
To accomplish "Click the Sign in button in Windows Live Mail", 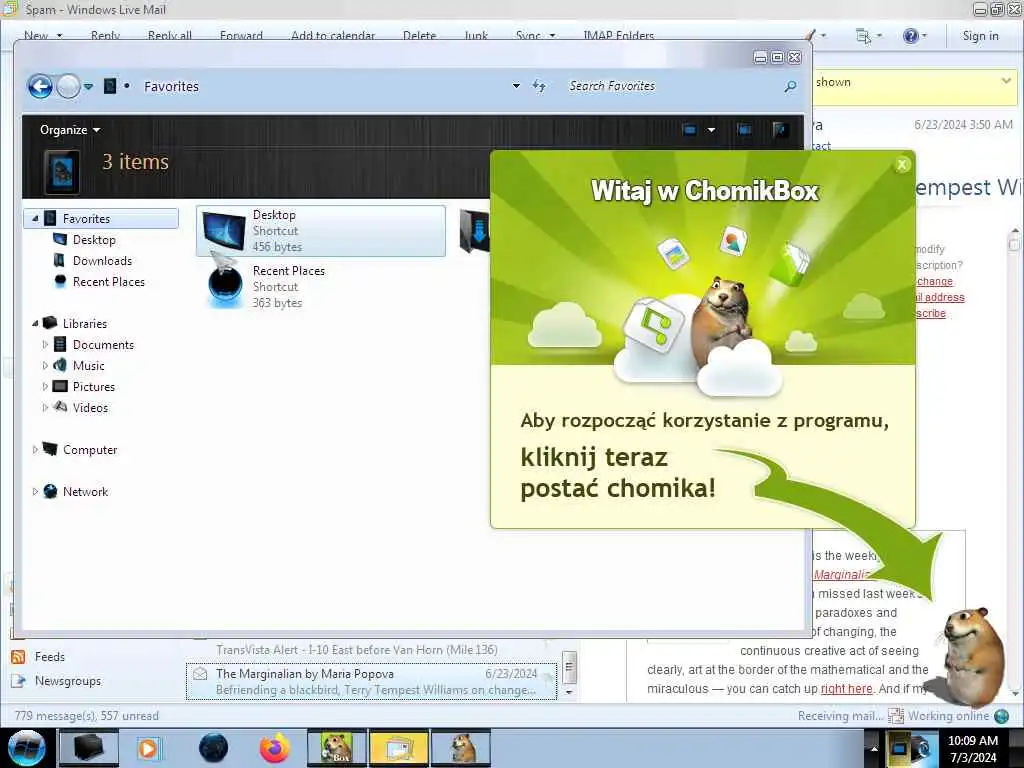I will click(980, 36).
